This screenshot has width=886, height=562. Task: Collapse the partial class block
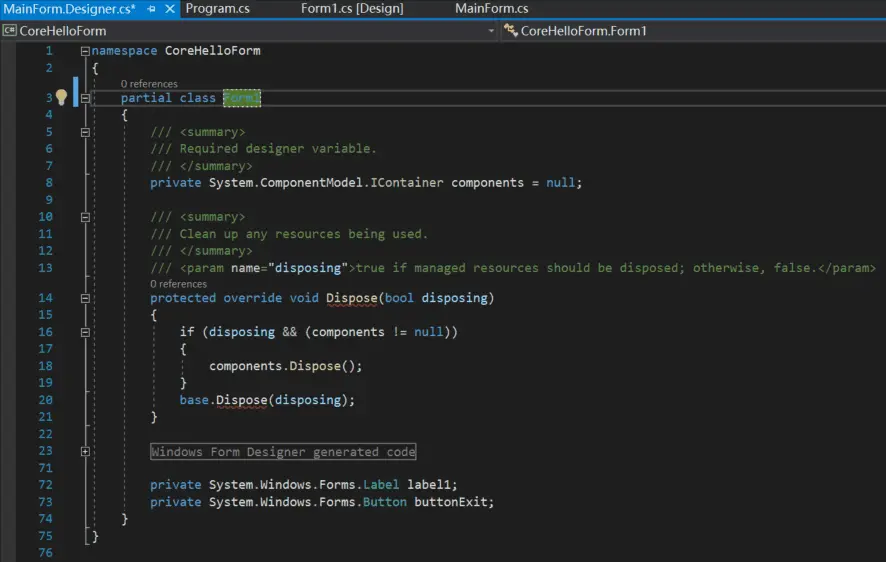[x=85, y=98]
